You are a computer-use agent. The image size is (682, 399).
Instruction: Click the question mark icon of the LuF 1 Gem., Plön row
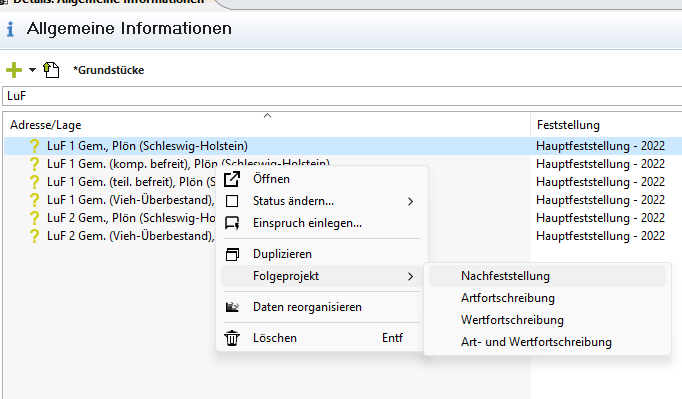pos(34,146)
